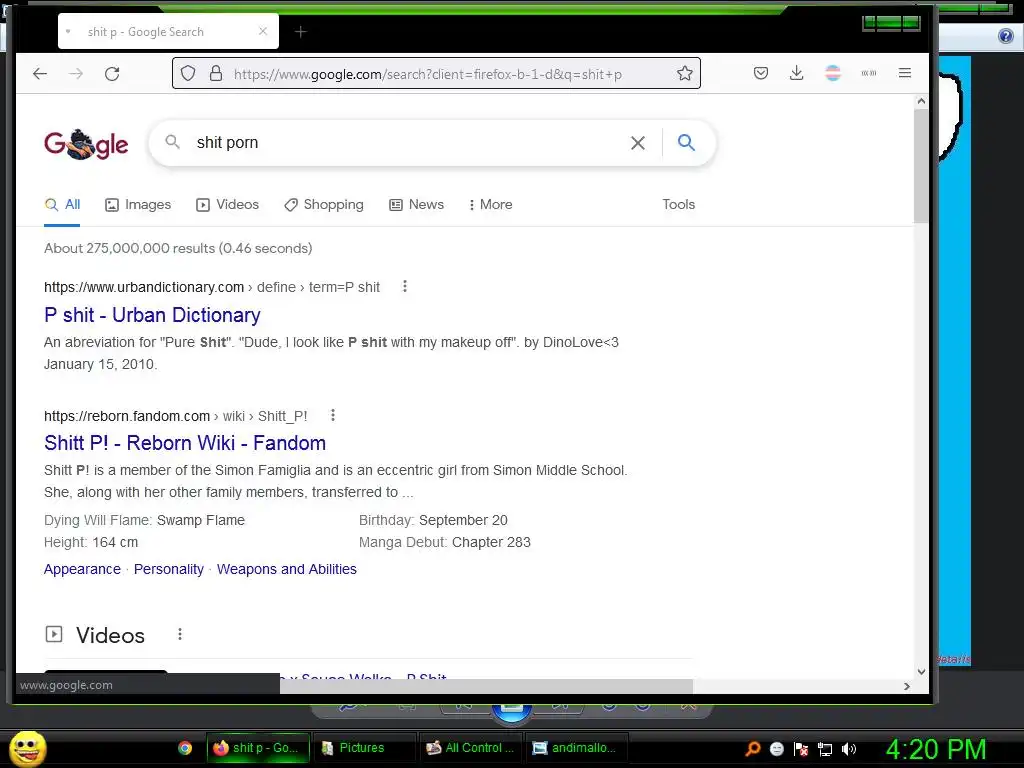Click the striped circle extension icon

[x=833, y=73]
